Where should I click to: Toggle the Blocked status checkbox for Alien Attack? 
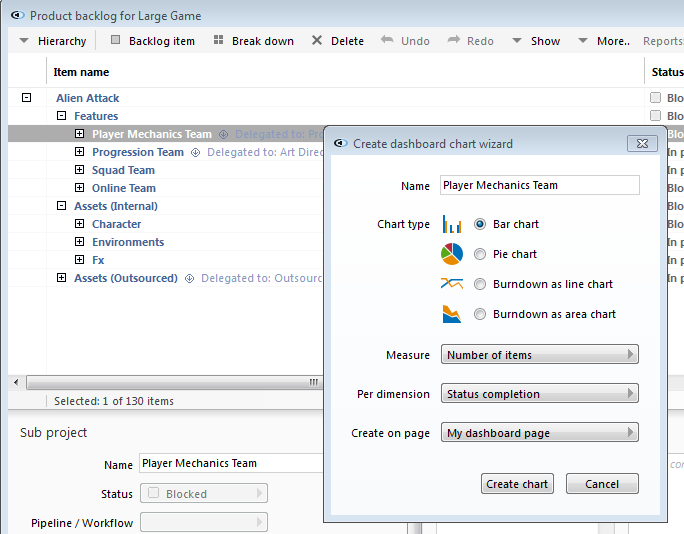656,98
